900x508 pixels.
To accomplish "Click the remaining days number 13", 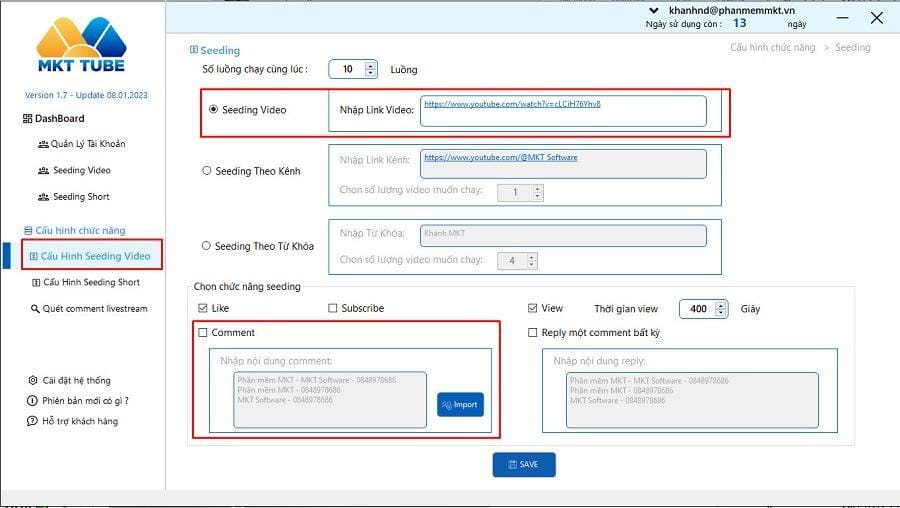I will (x=739, y=23).
